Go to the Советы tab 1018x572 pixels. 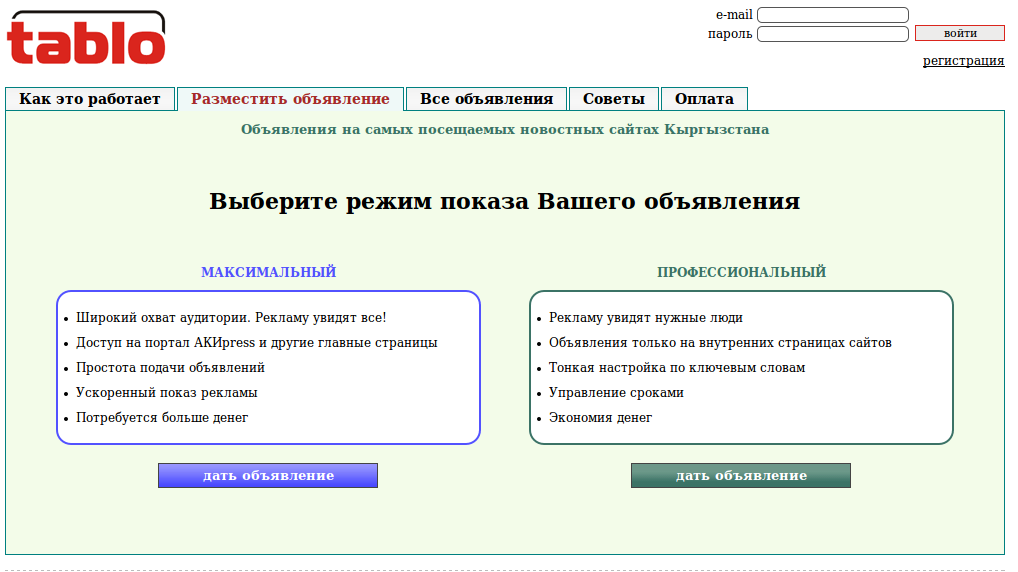[x=614, y=99]
